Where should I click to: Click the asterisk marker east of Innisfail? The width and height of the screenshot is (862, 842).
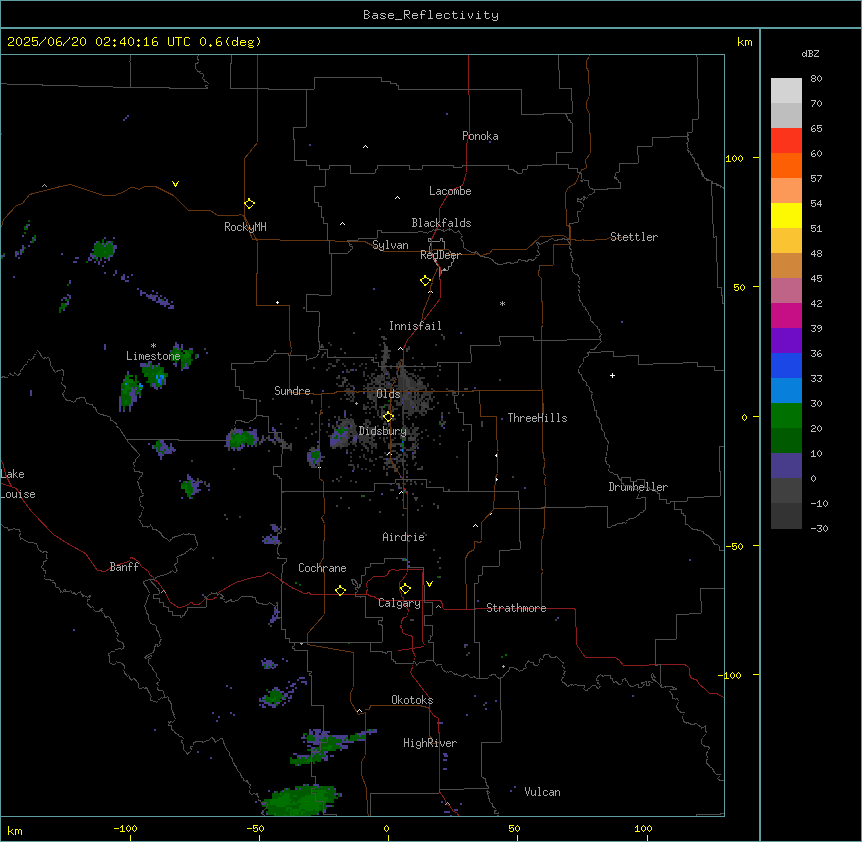(502, 303)
